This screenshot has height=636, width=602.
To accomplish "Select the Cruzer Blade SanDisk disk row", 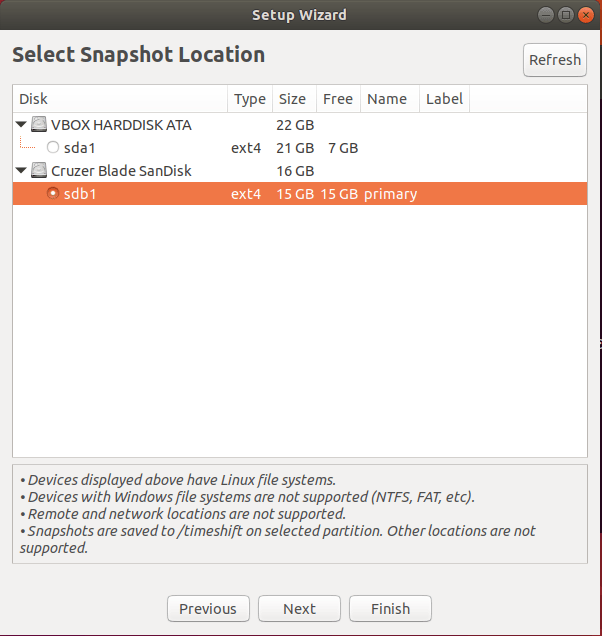I will (x=120, y=171).
